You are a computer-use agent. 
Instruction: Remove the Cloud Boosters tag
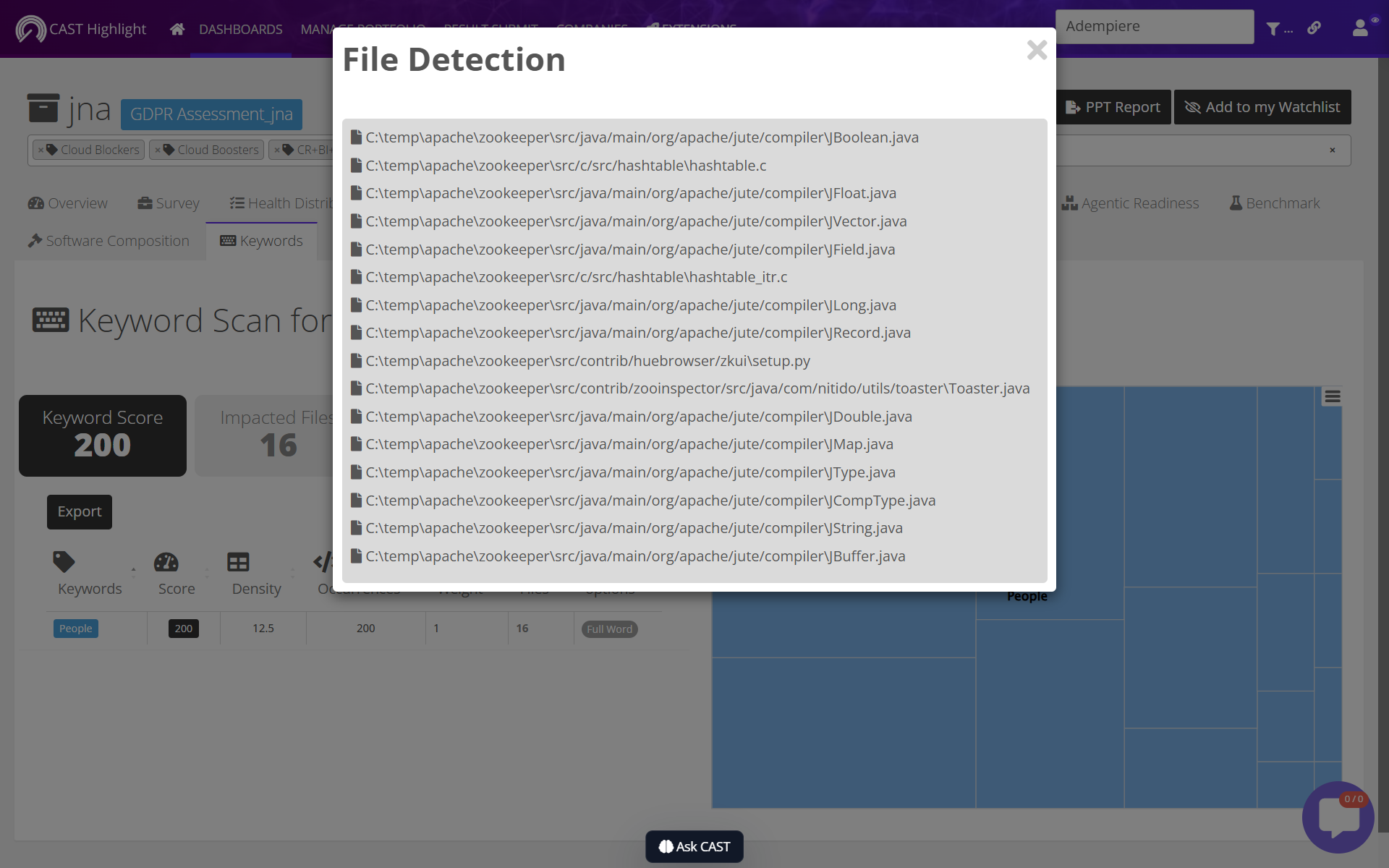158,150
